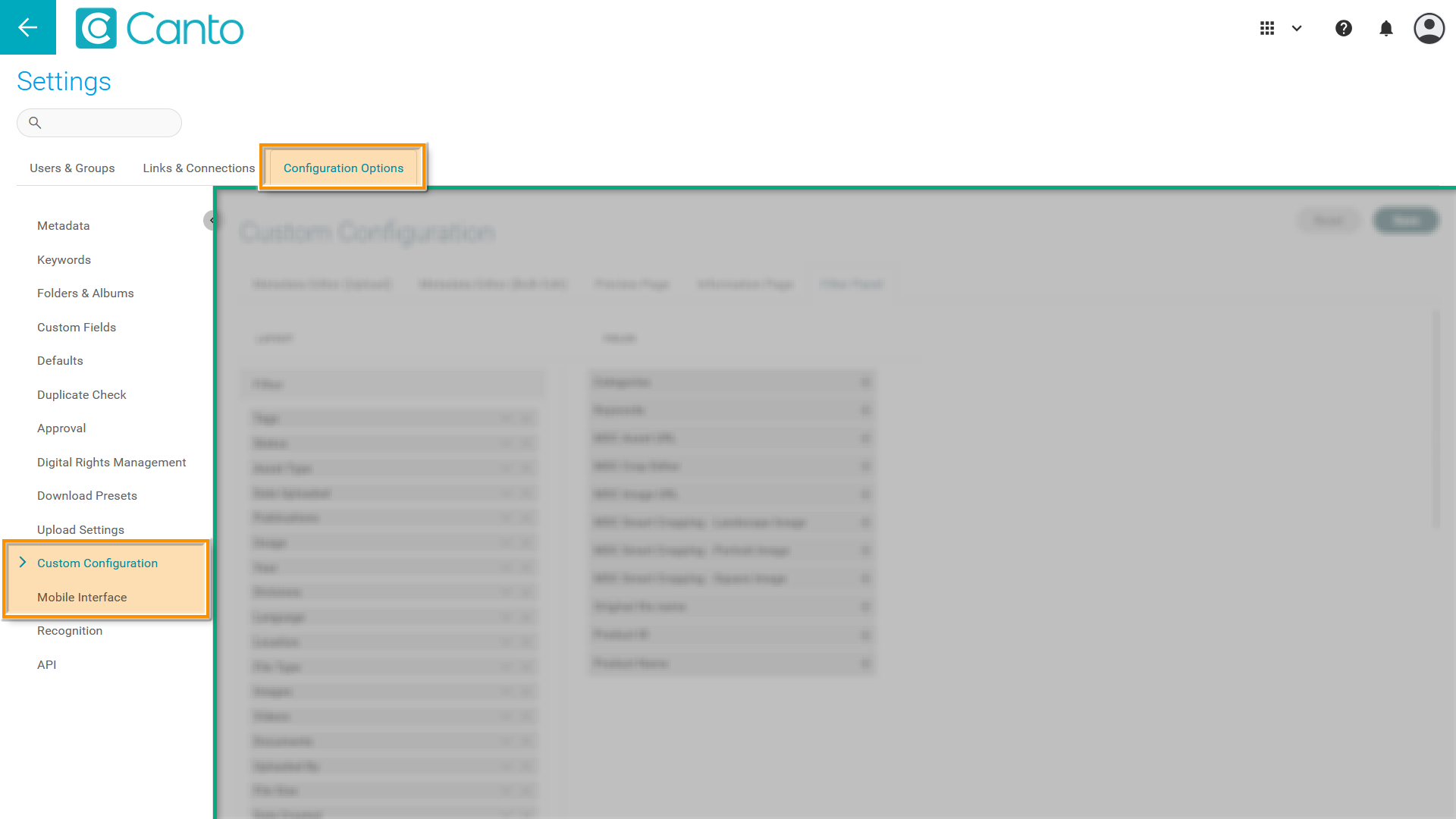Open the user profile avatar
This screenshot has height=819, width=1456.
tap(1429, 28)
